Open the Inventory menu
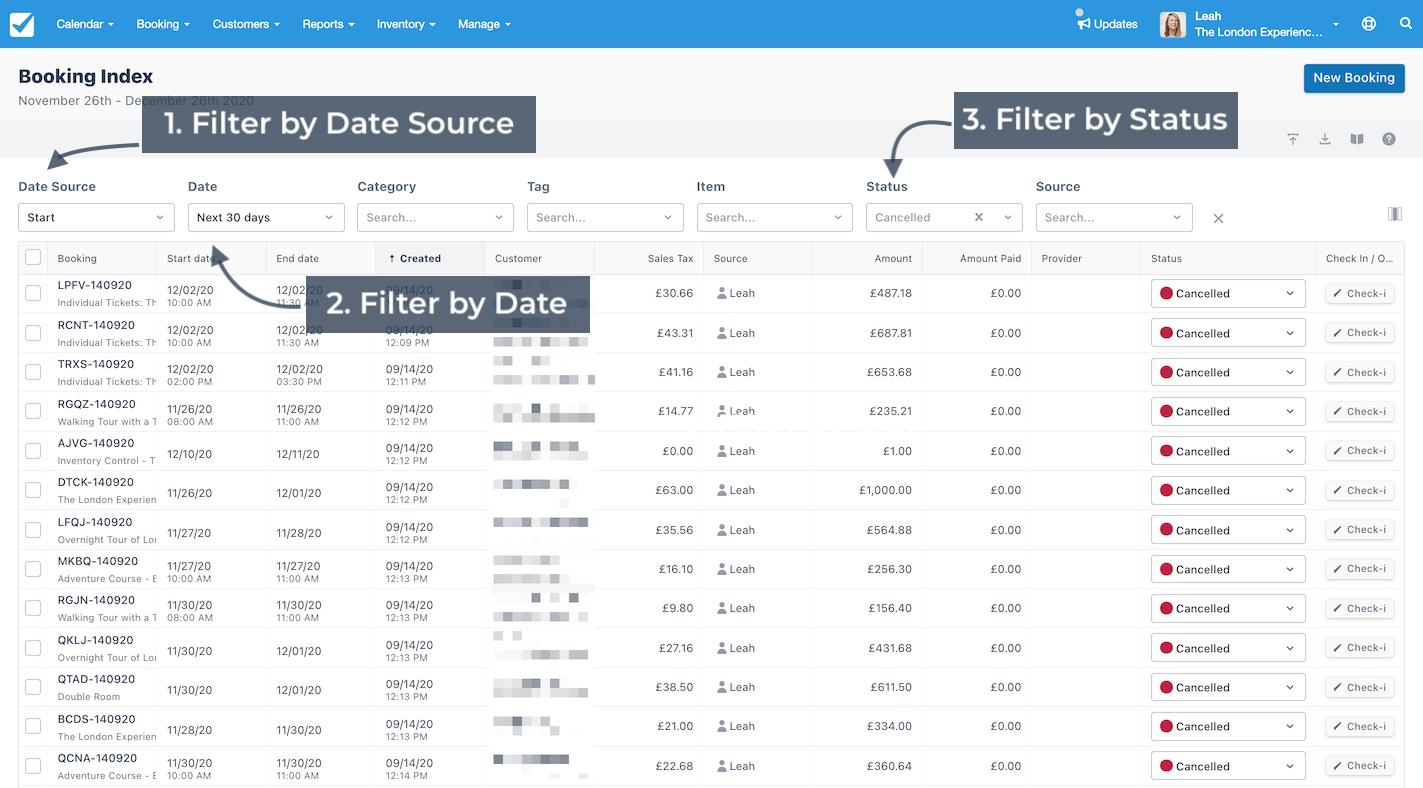This screenshot has width=1423, height=788. coord(406,24)
